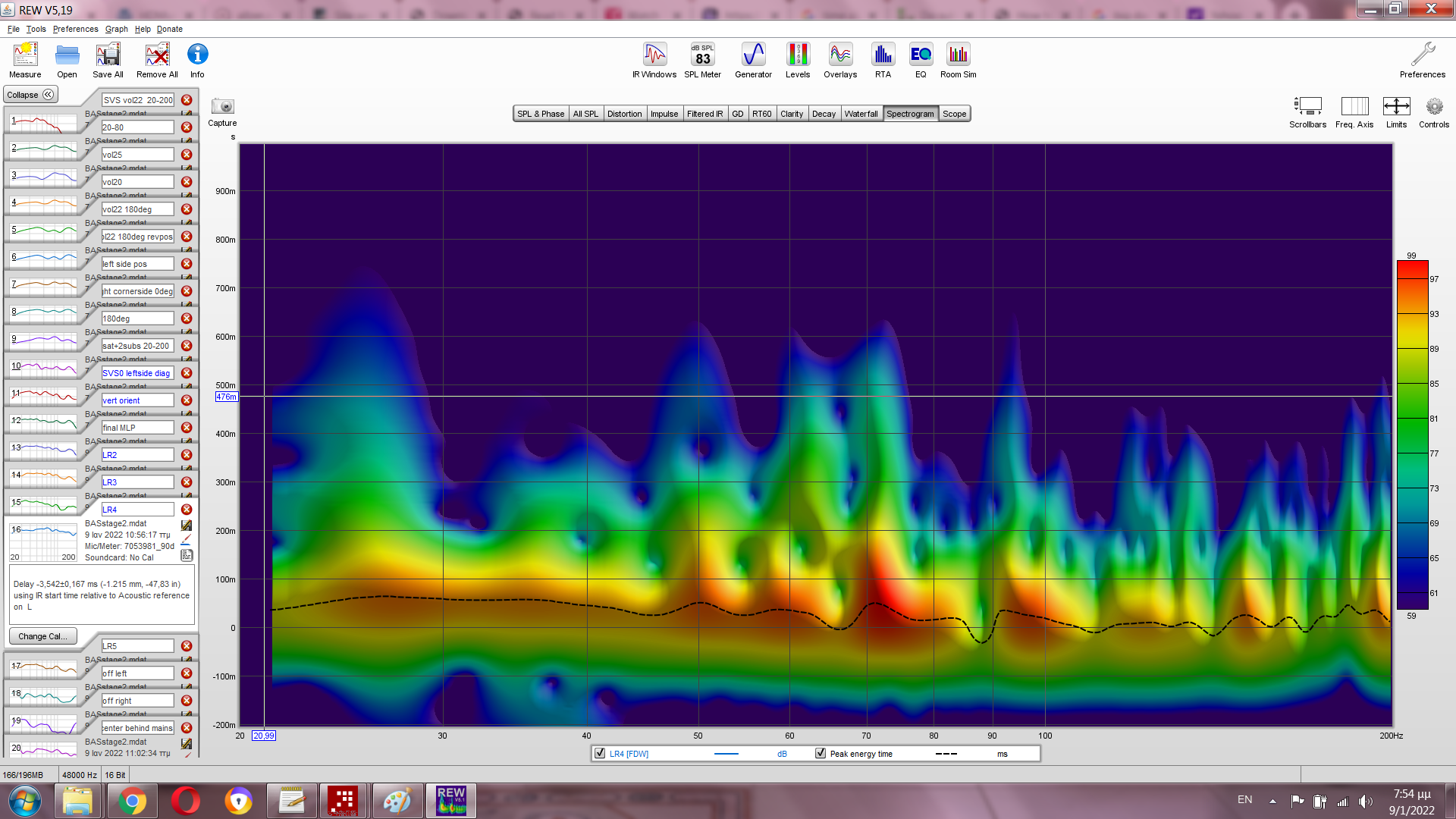Open graph Limits settings
The image size is (1456, 819).
point(1396,107)
